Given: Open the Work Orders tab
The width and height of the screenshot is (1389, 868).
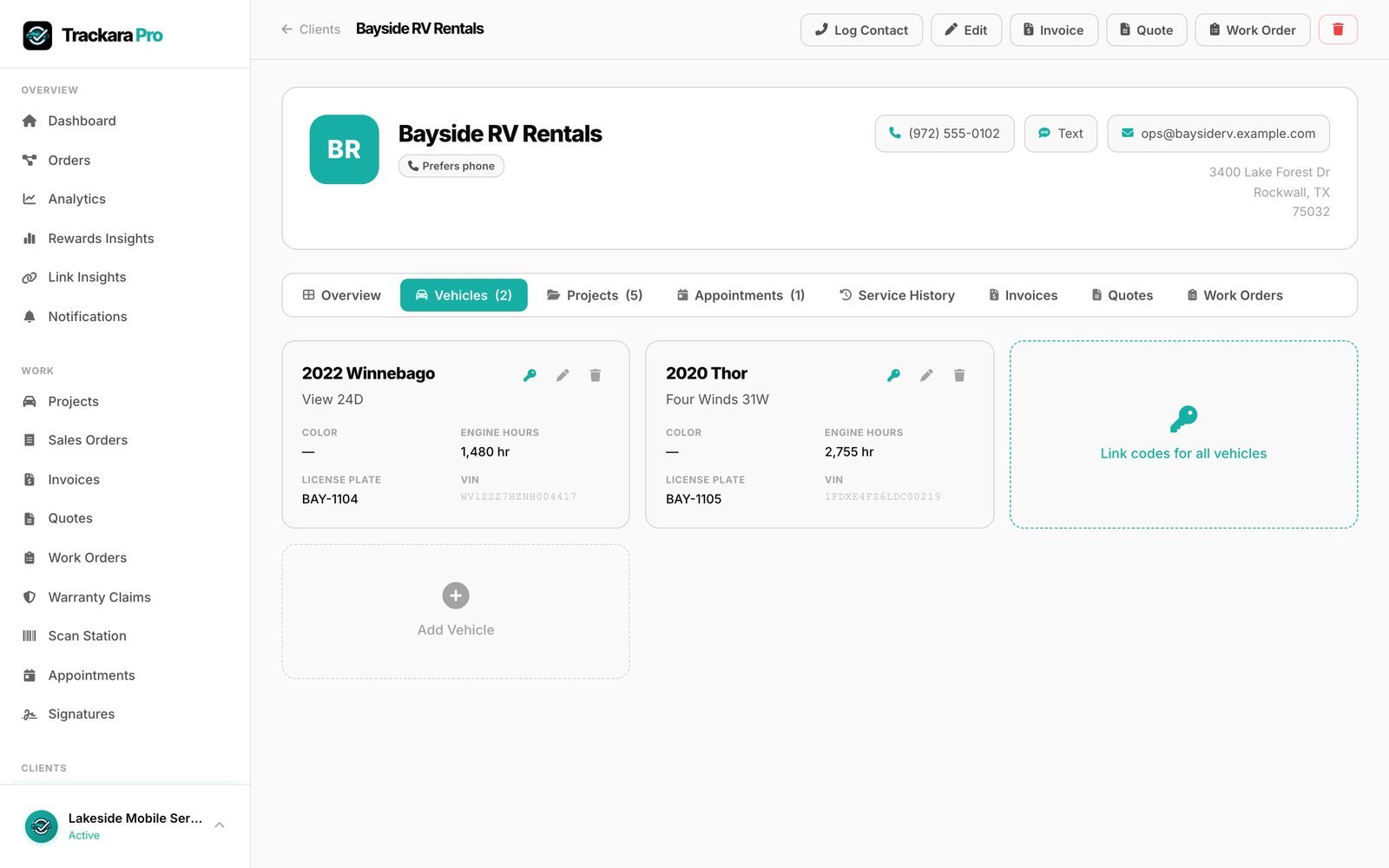Looking at the screenshot, I should (1234, 295).
